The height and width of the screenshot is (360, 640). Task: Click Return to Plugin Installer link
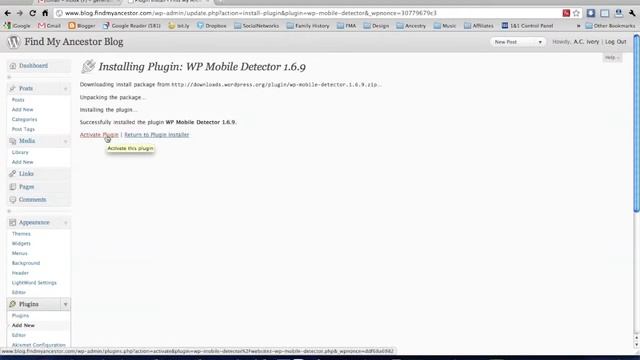tap(157, 135)
